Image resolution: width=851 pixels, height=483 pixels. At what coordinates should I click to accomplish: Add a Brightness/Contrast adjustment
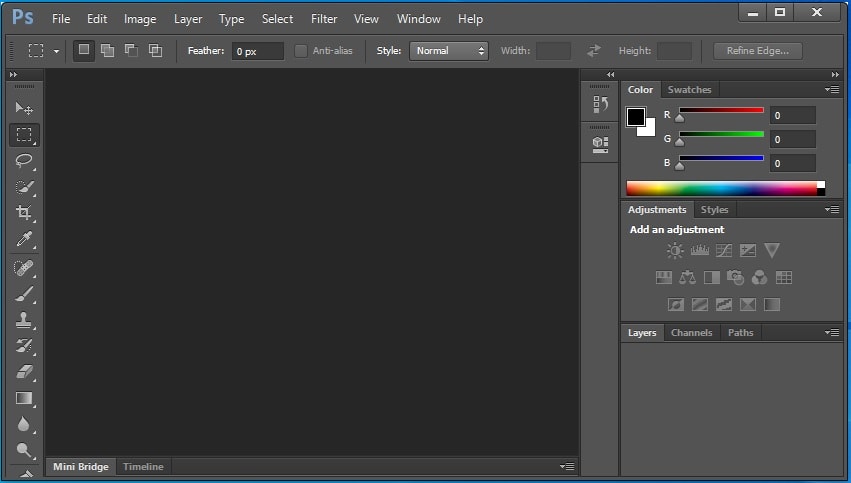pyautogui.click(x=675, y=250)
